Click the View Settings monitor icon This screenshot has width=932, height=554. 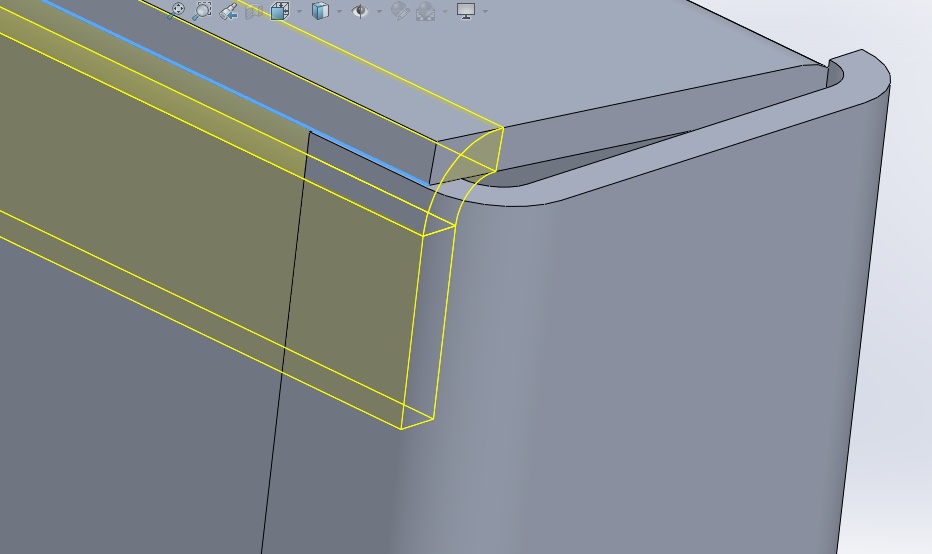465,11
